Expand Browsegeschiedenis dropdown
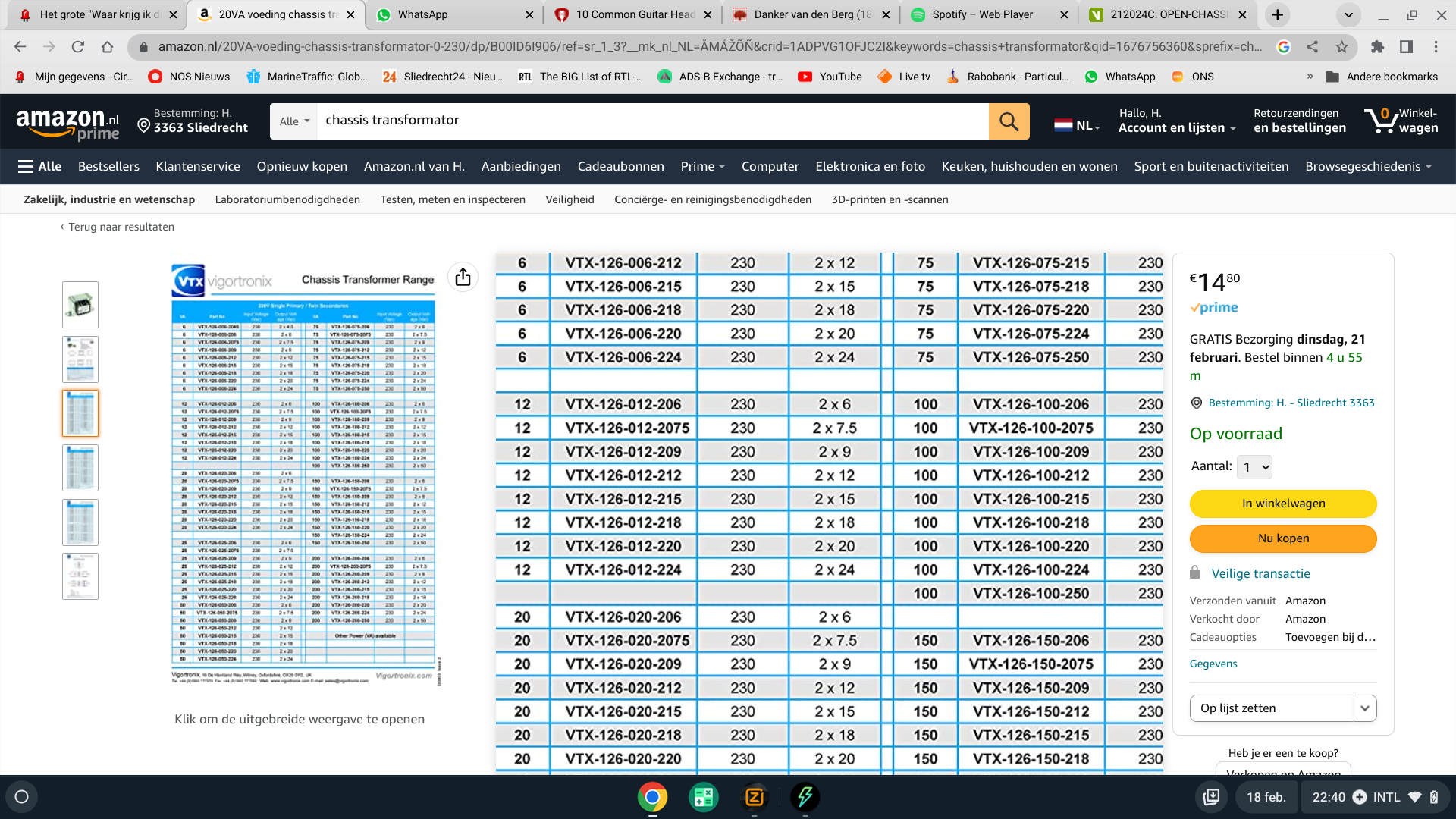Screen dimensions: 1456x819 coord(1368,167)
